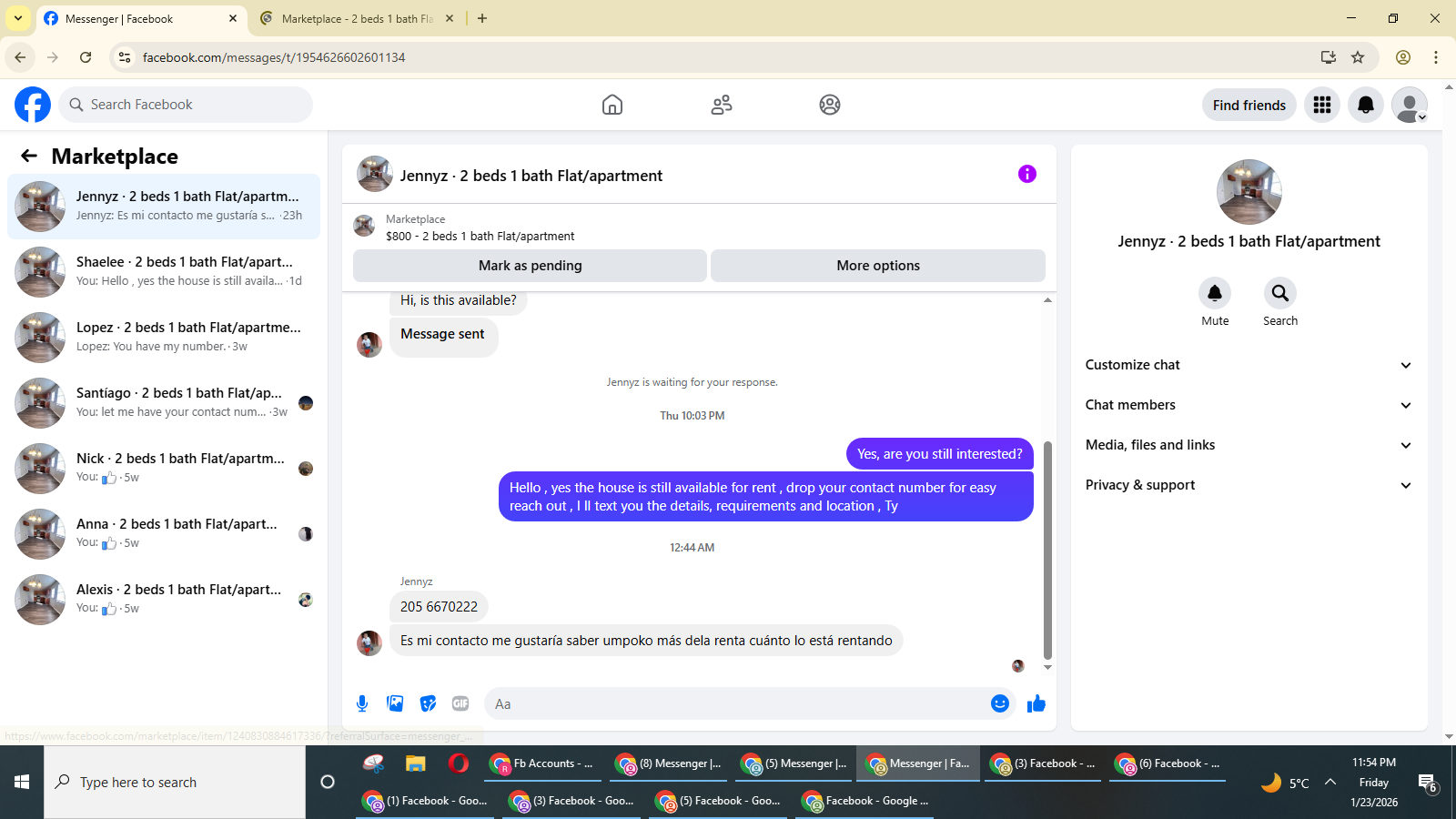The height and width of the screenshot is (819, 1456).
Task: Click chat header name Jennyz 2 beds
Action: pyautogui.click(x=531, y=176)
